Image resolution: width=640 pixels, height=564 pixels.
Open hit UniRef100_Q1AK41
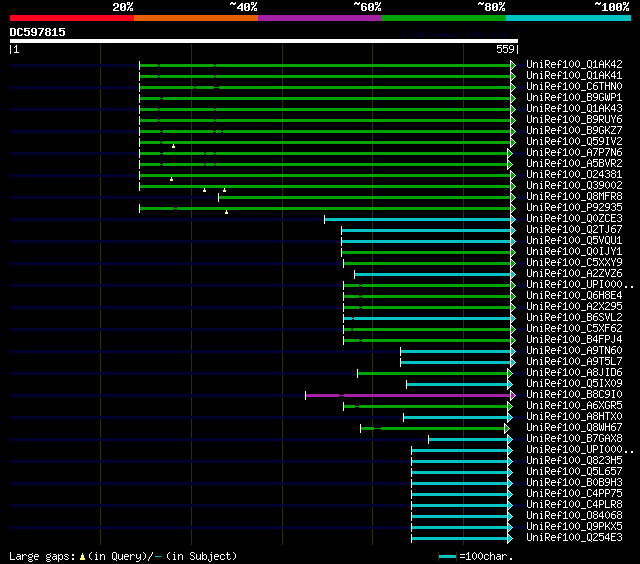pyautogui.click(x=574, y=75)
